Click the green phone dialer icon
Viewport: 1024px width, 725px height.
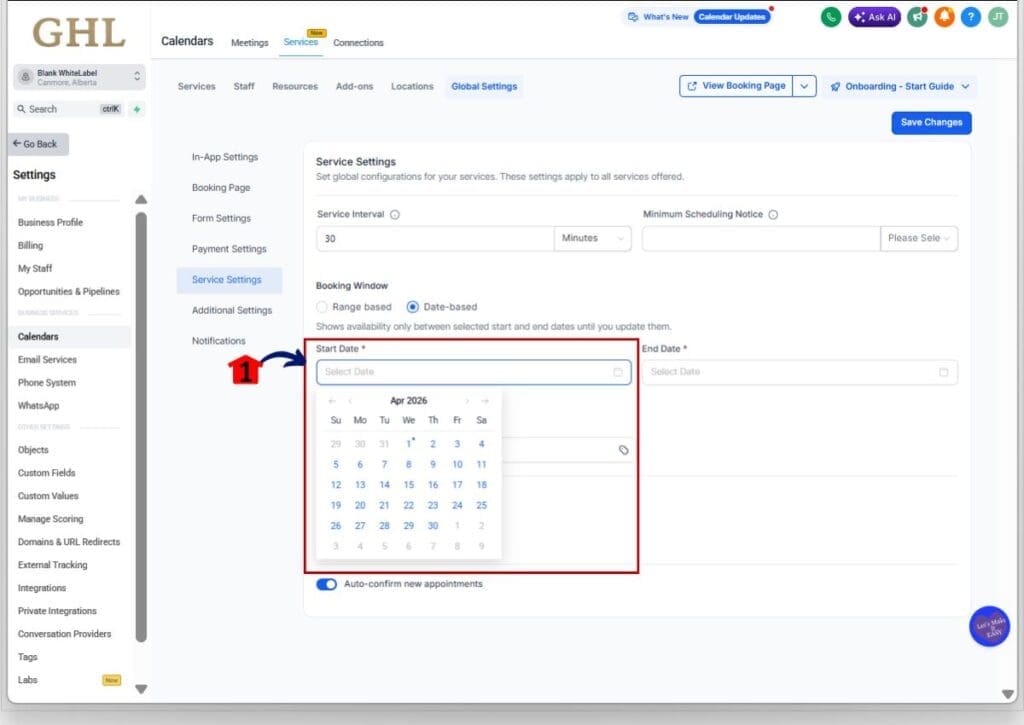pos(831,17)
